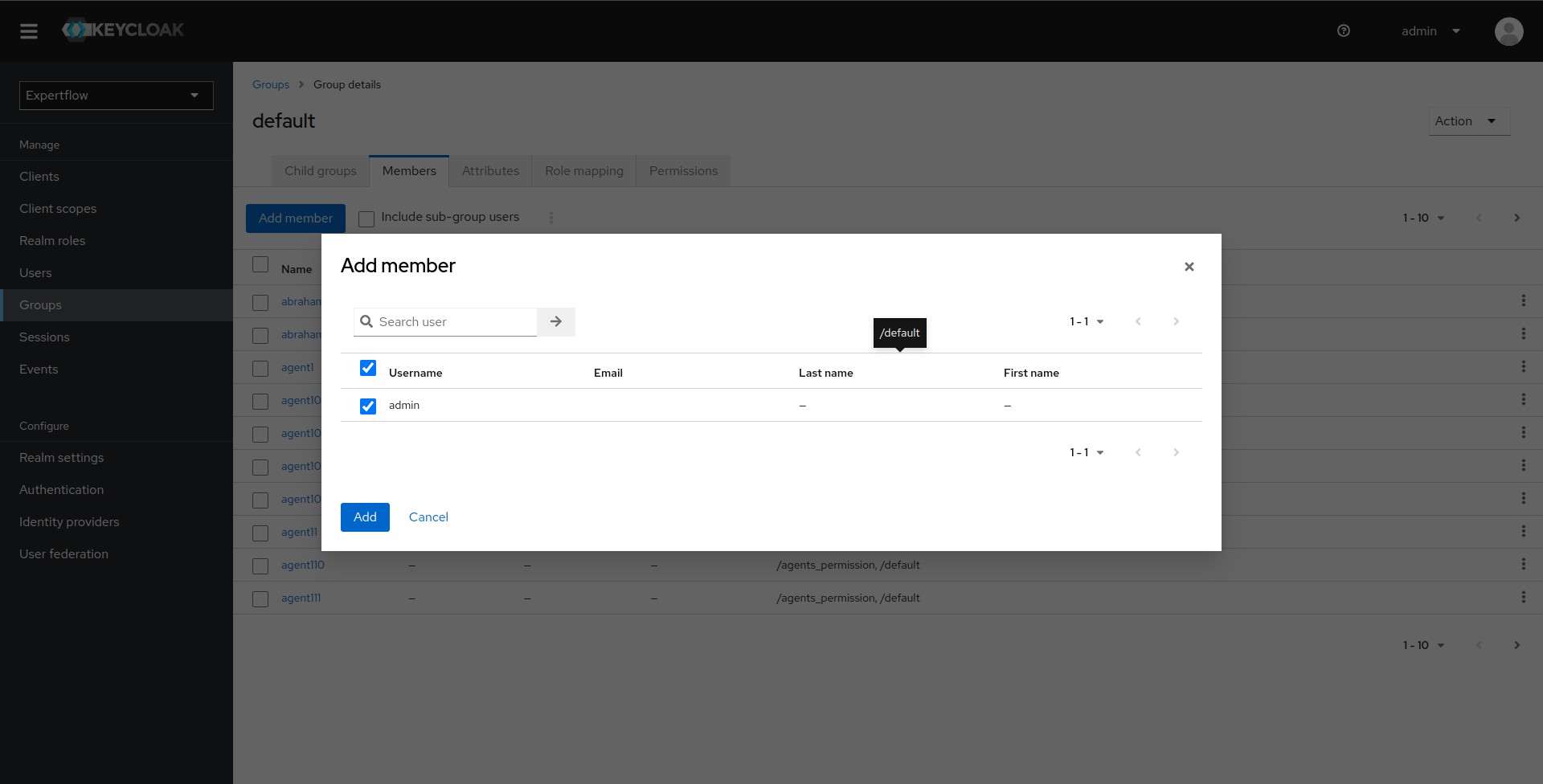
Task: Open the kebab menu next to Include sub-group users
Action: 550,218
